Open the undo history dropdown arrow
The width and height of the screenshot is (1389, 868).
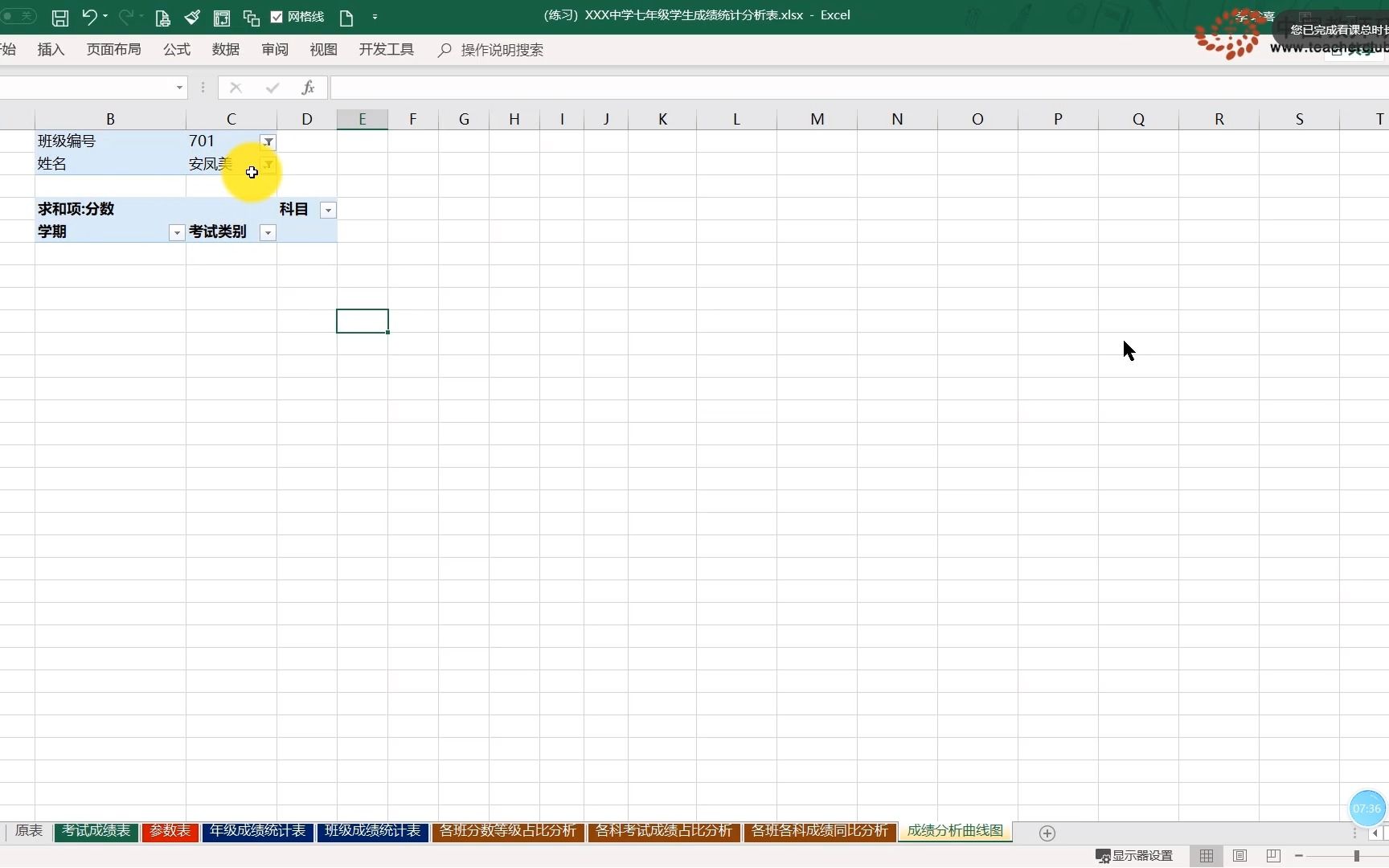click(105, 16)
